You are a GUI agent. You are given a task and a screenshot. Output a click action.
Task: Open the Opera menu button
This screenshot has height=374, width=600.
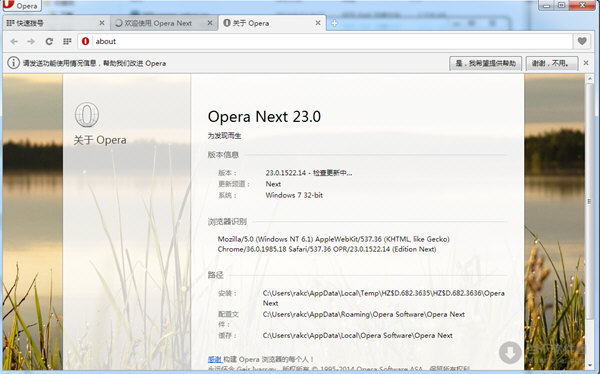[x=21, y=5]
